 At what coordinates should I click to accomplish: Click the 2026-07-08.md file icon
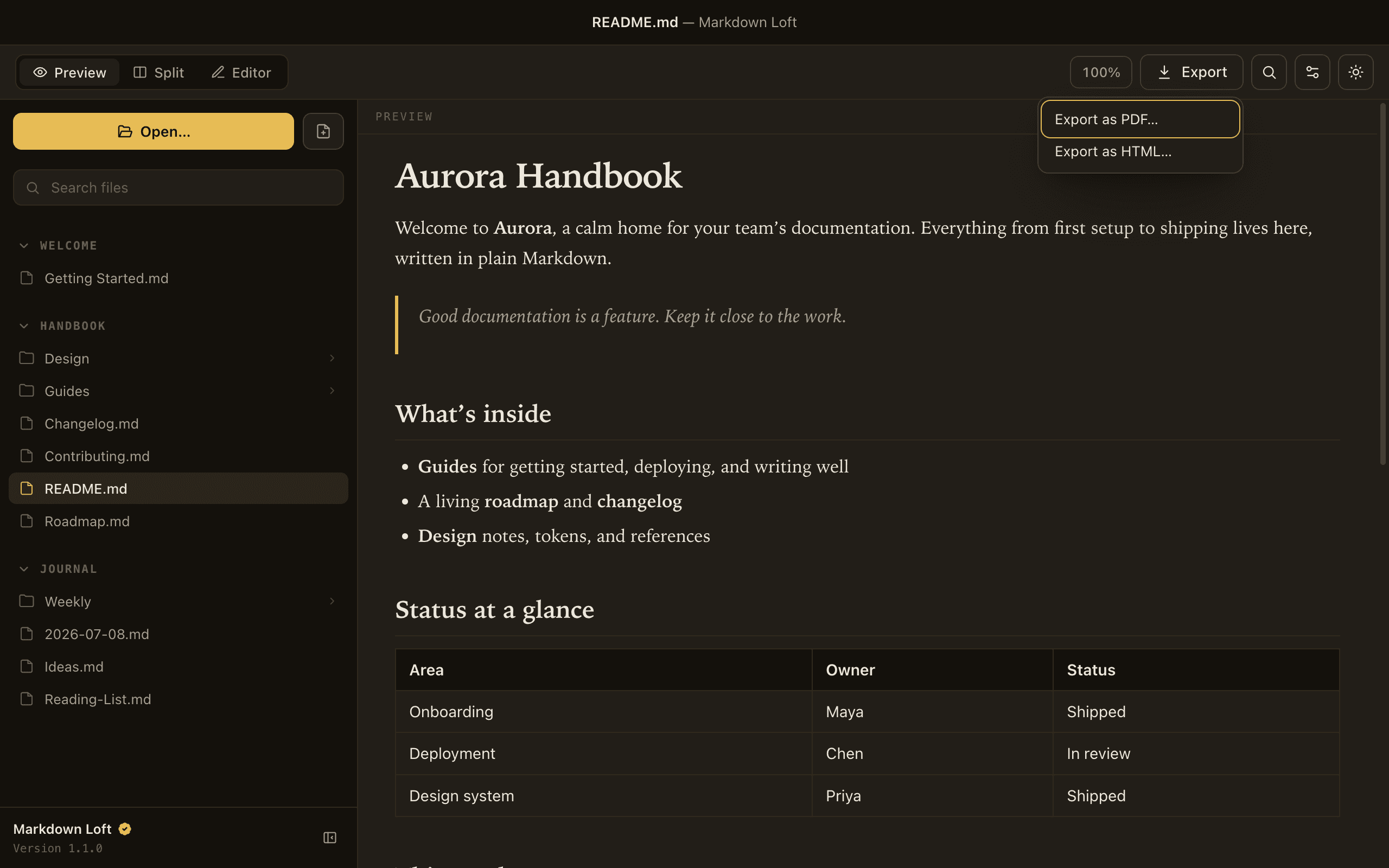[x=27, y=634]
